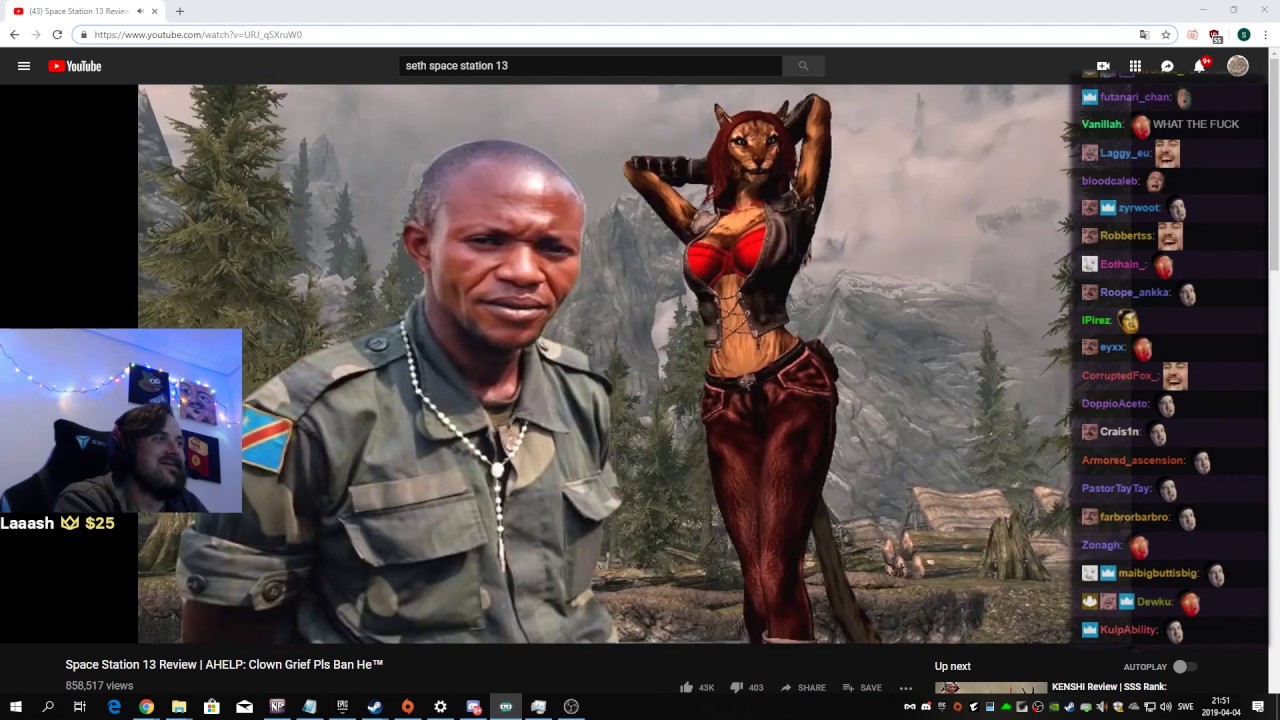Open Epic Games Launcher from taskbar
This screenshot has height=720, width=1280.
[x=342, y=707]
